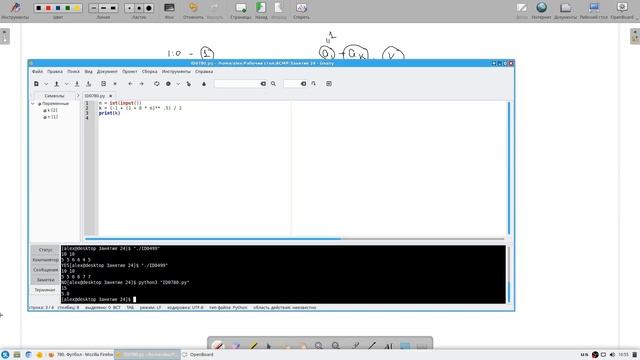Open the Проект menu in Geany
Image resolution: width=640 pixels, height=360 pixels.
pos(130,71)
